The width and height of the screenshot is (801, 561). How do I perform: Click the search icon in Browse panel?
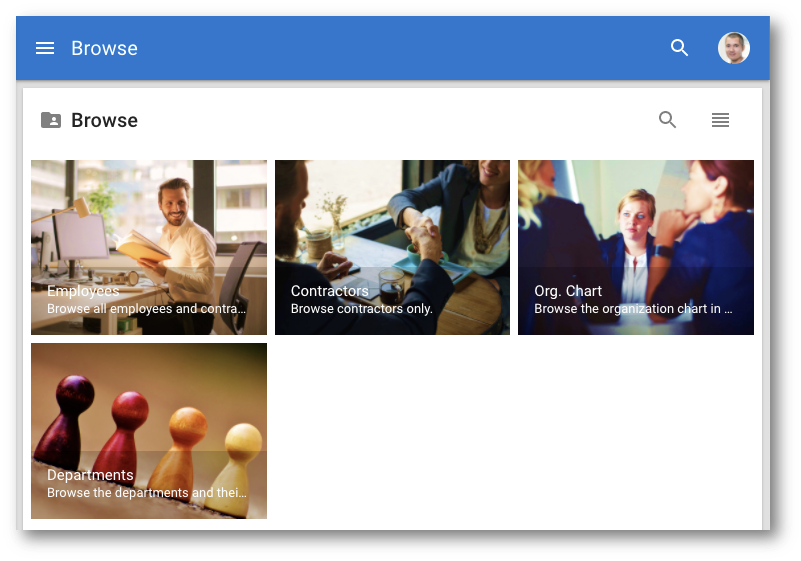[x=667, y=120]
